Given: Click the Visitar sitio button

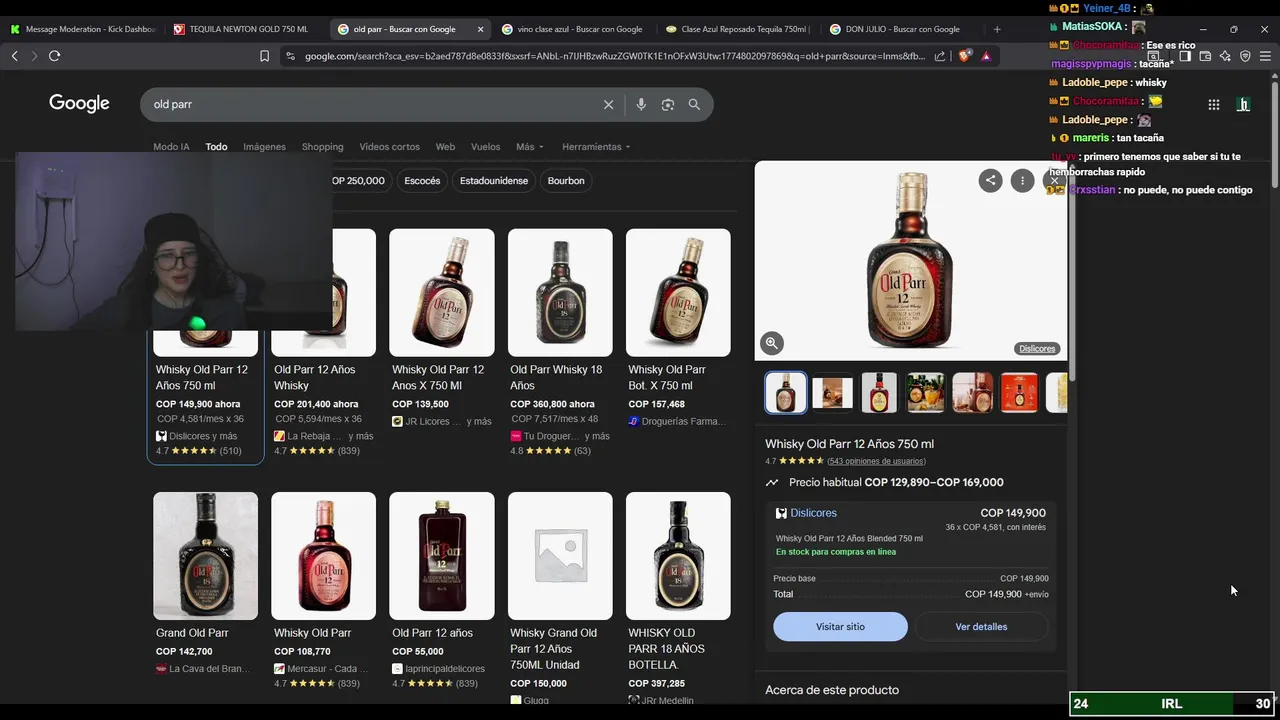Looking at the screenshot, I should (x=840, y=627).
